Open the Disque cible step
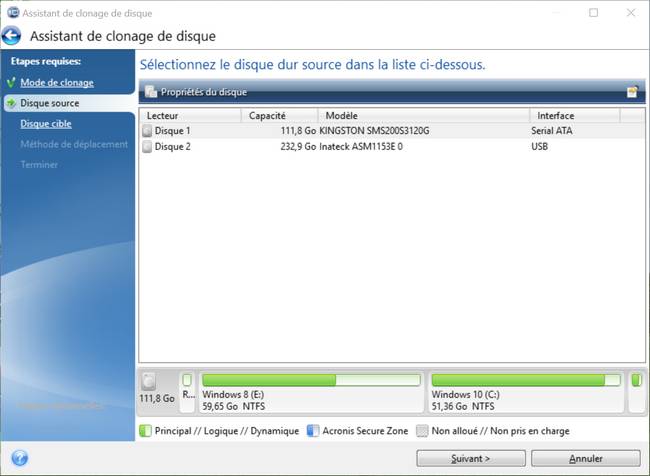 point(46,124)
